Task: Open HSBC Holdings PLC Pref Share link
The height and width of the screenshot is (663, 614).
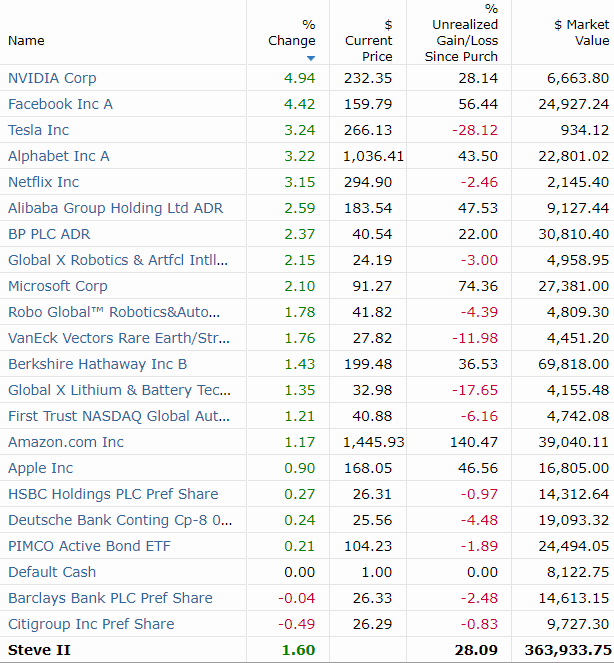Action: click(x=113, y=494)
